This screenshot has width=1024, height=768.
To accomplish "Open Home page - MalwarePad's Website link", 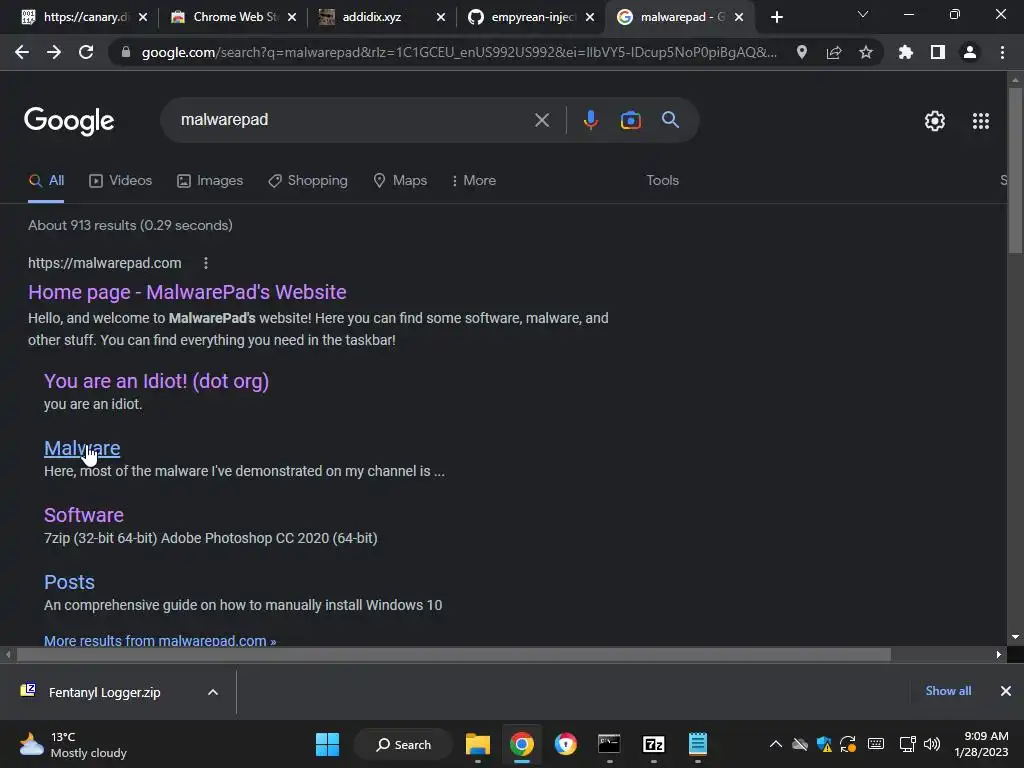I will [187, 292].
